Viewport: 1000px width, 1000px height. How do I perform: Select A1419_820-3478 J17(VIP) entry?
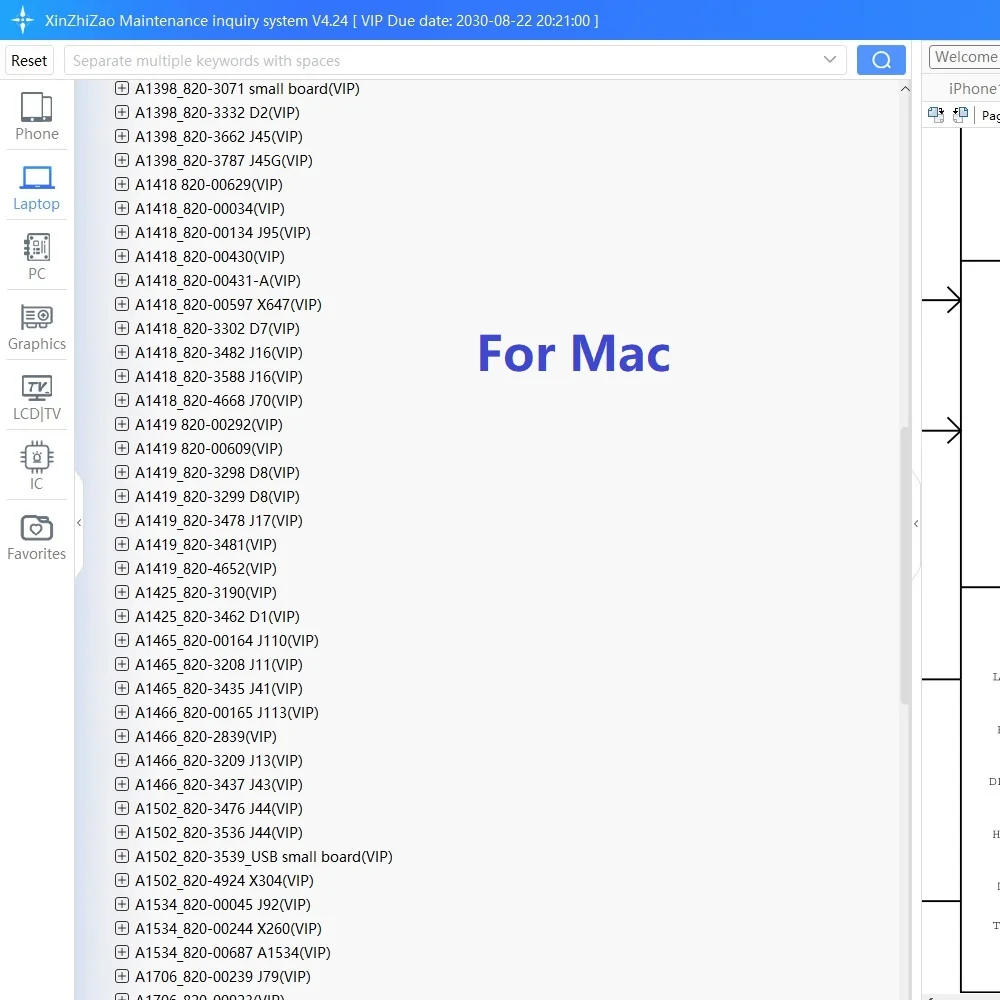click(x=219, y=520)
